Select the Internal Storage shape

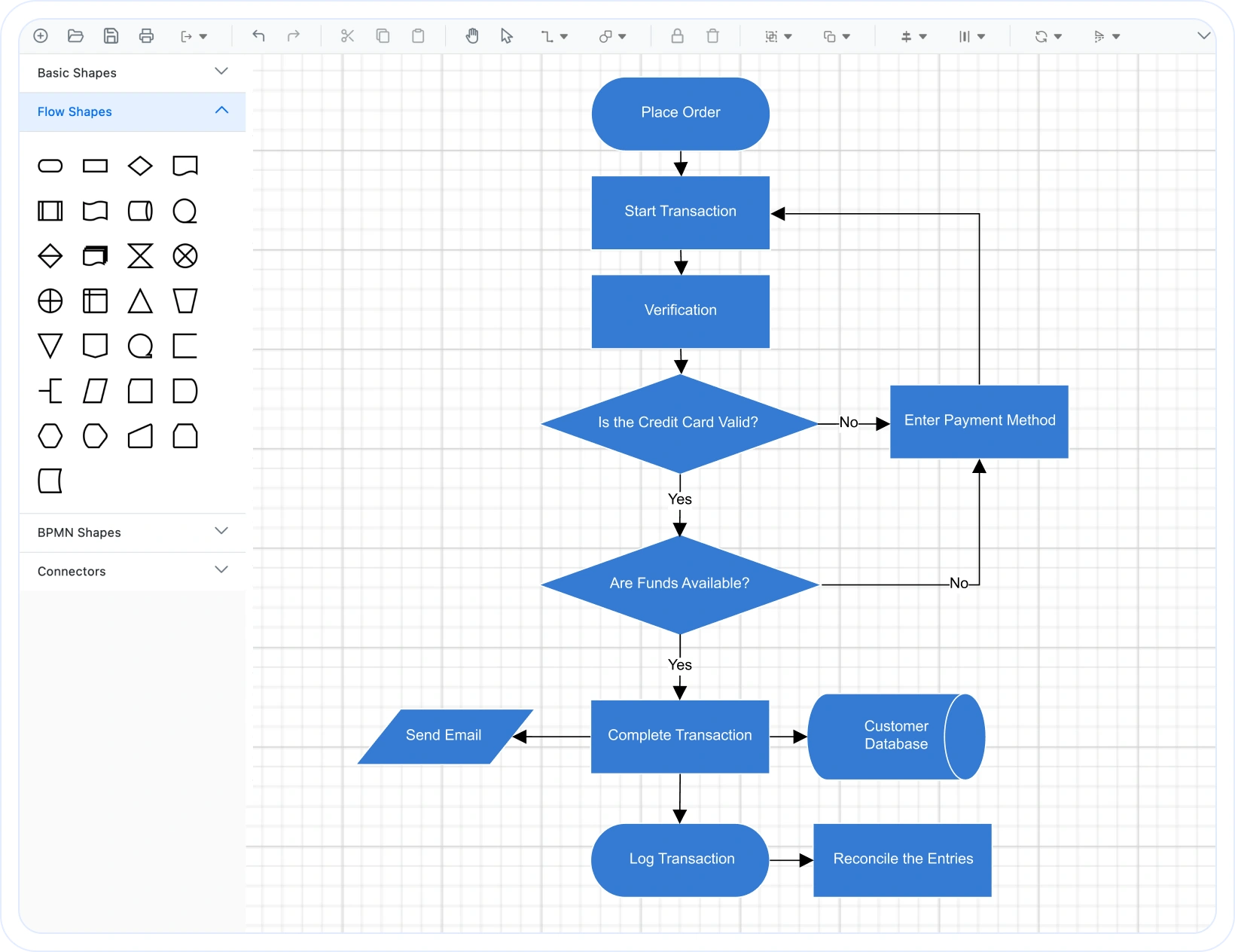tap(95, 301)
